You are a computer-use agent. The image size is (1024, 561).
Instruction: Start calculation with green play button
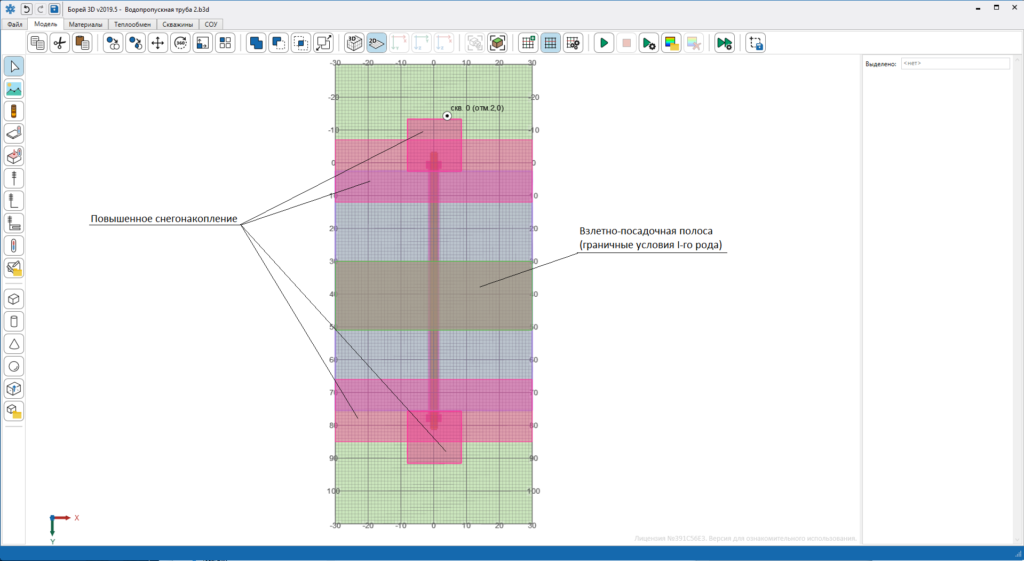(604, 43)
